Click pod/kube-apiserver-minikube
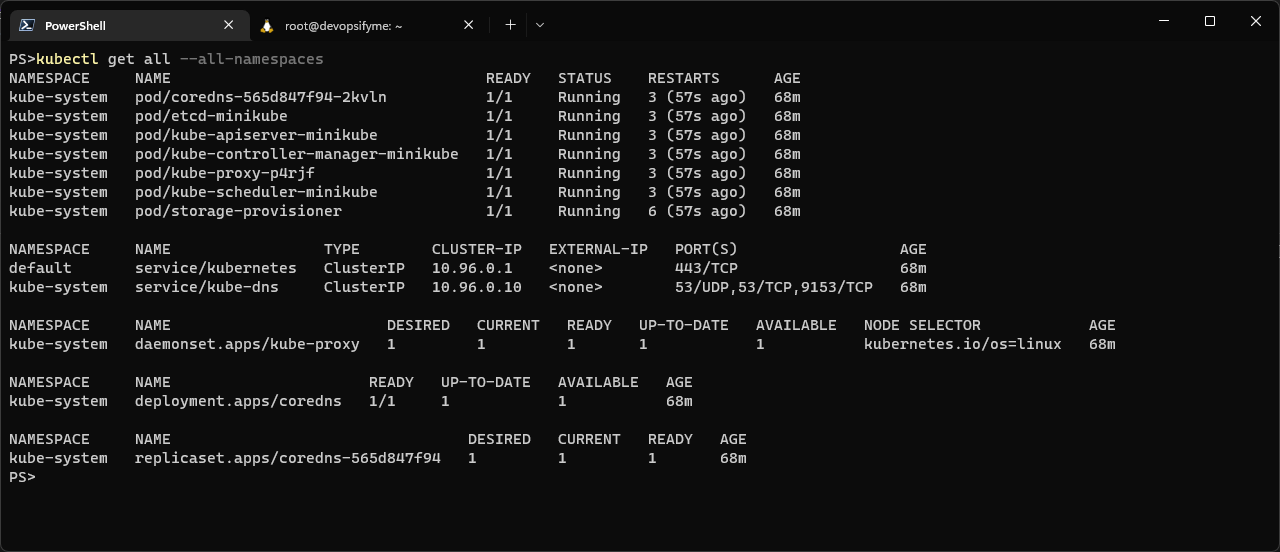The width and height of the screenshot is (1280, 552). click(x=256, y=135)
